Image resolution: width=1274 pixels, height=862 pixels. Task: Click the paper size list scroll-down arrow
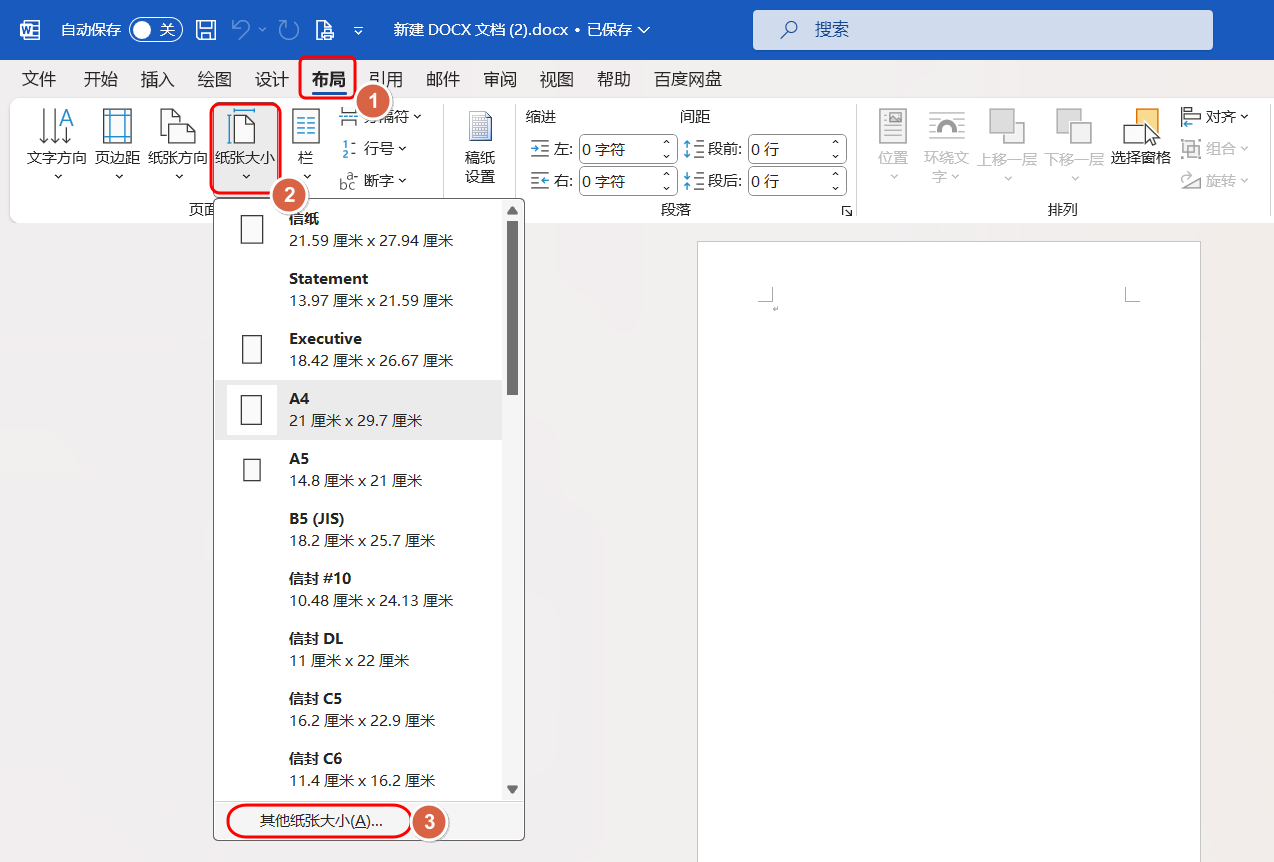pyautogui.click(x=513, y=789)
